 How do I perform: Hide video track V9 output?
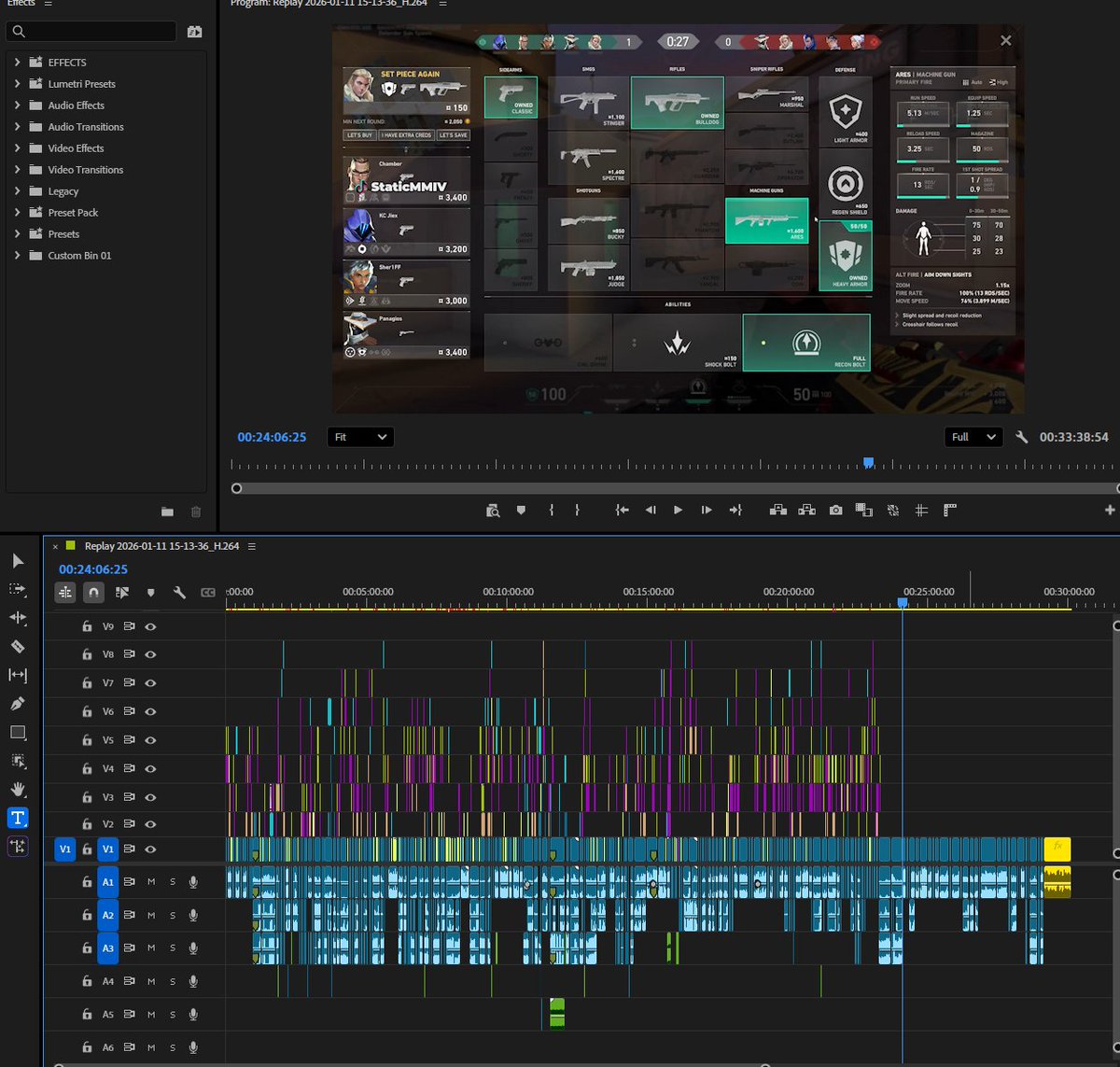[x=150, y=626]
